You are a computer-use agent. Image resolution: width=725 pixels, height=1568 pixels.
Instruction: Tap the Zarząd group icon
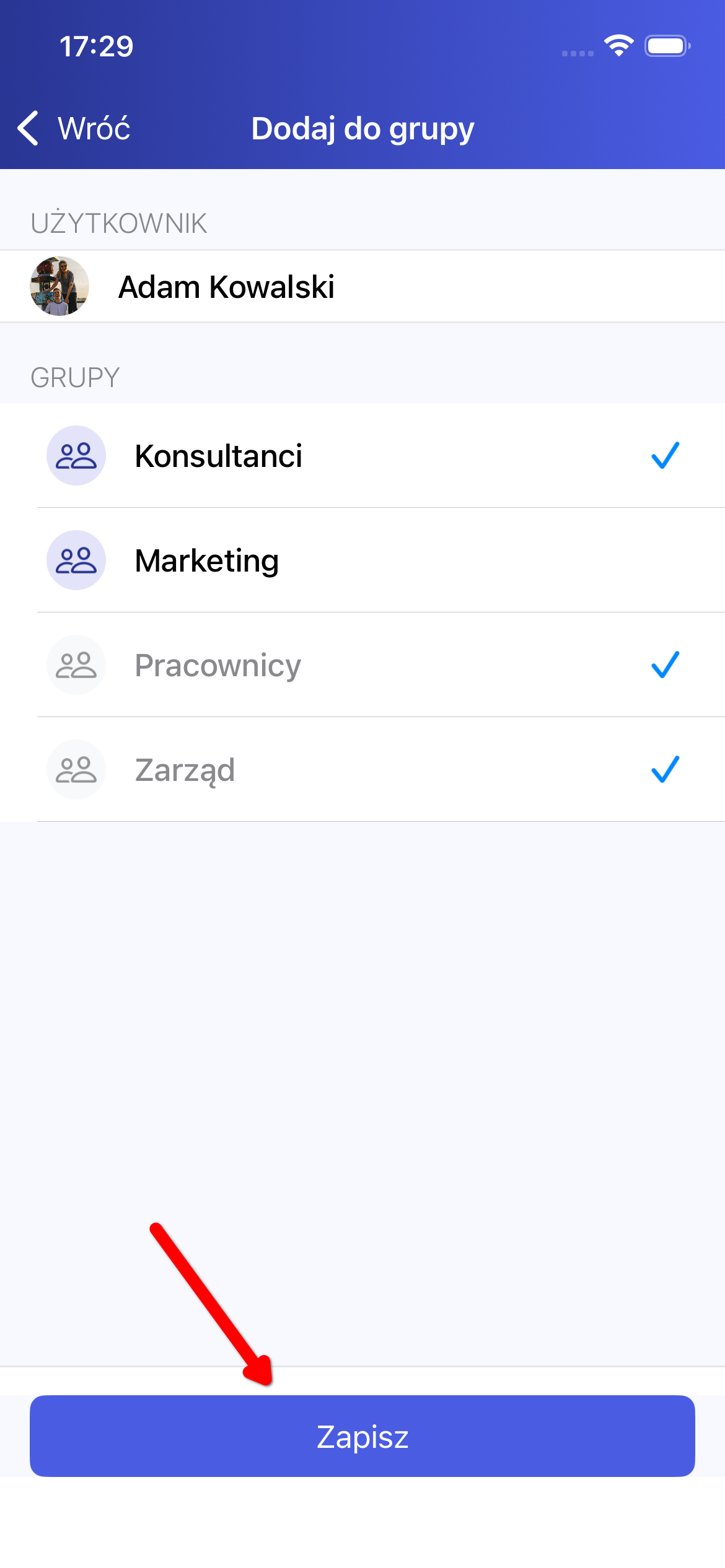(x=76, y=770)
